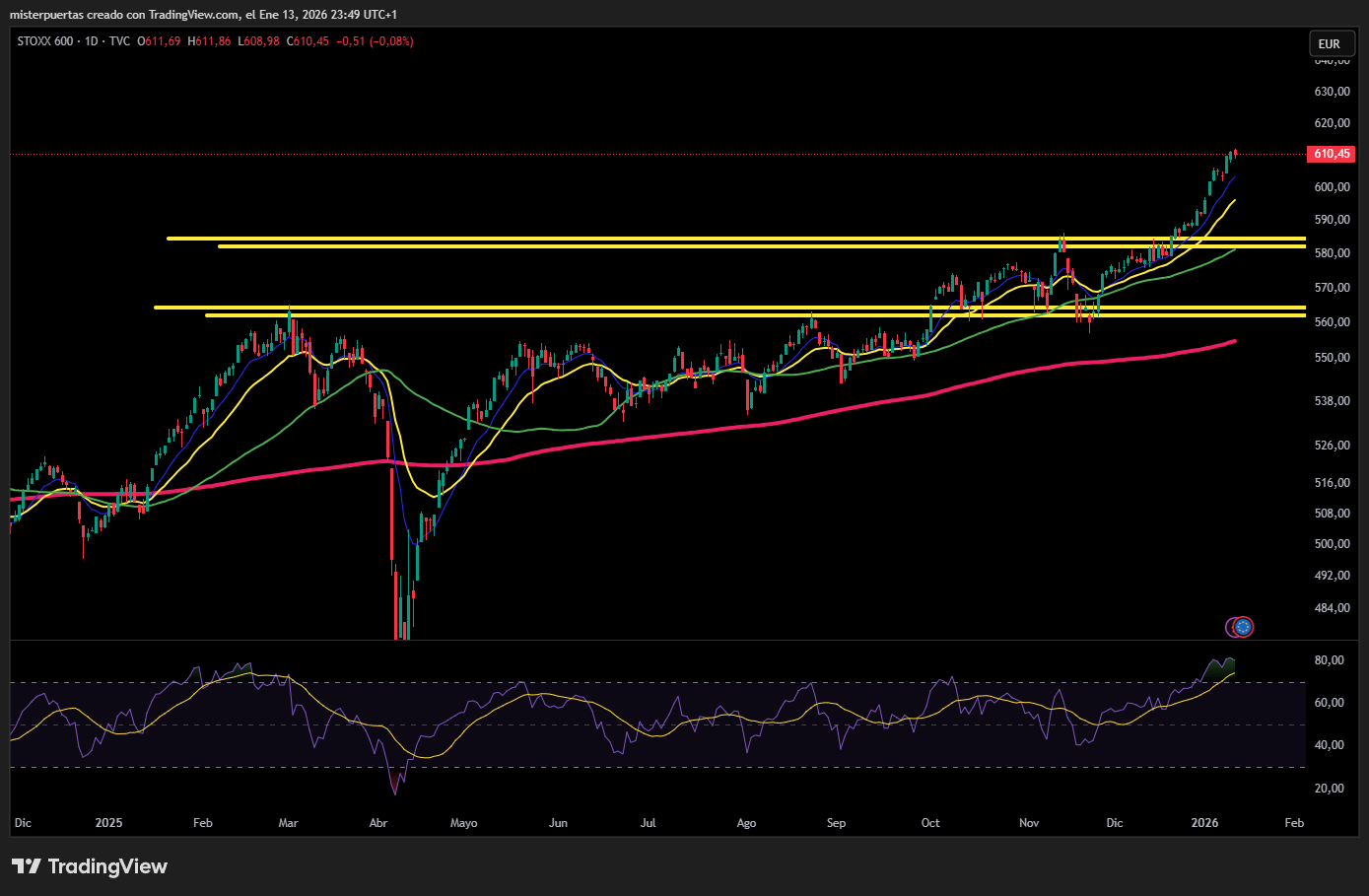Click the 2025 label on the time axis

(108, 823)
